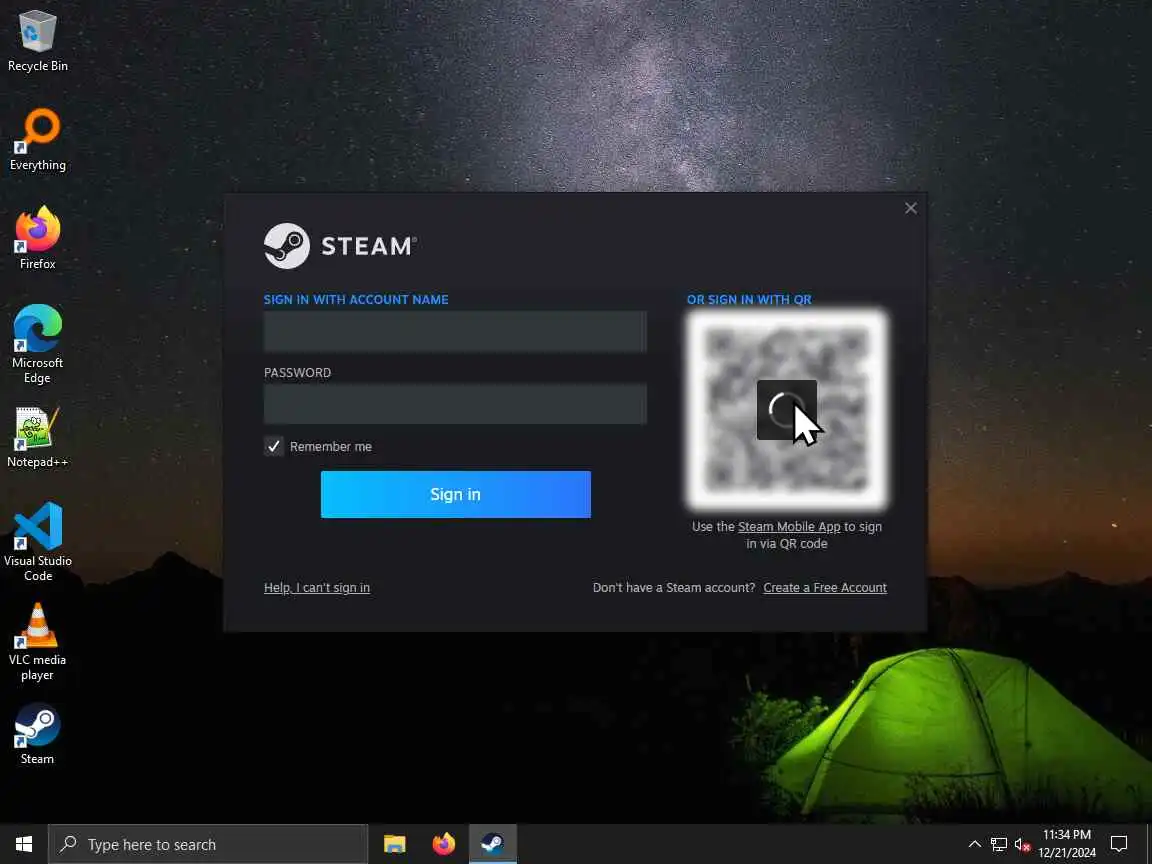
Task: Click the 'SIGN IN WITH ACCOUNT NAME' label
Action: [x=356, y=300]
